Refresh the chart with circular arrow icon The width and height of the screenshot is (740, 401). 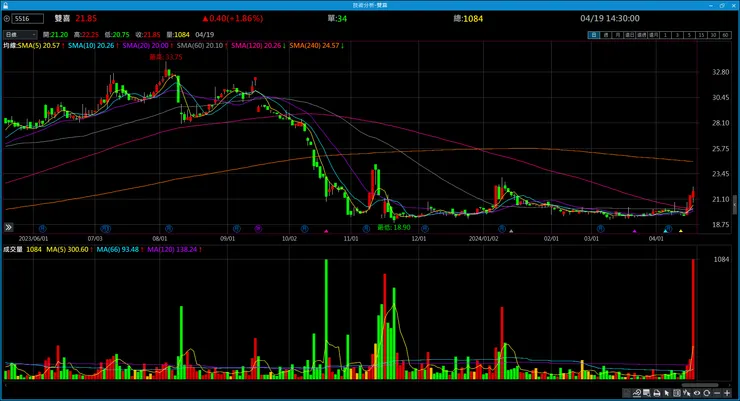(706, 393)
